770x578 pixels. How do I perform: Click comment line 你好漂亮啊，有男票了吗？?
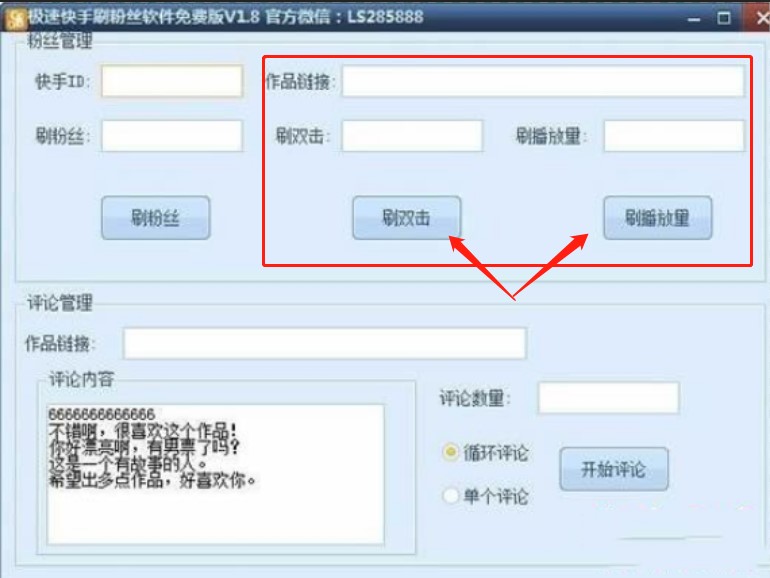(144, 447)
